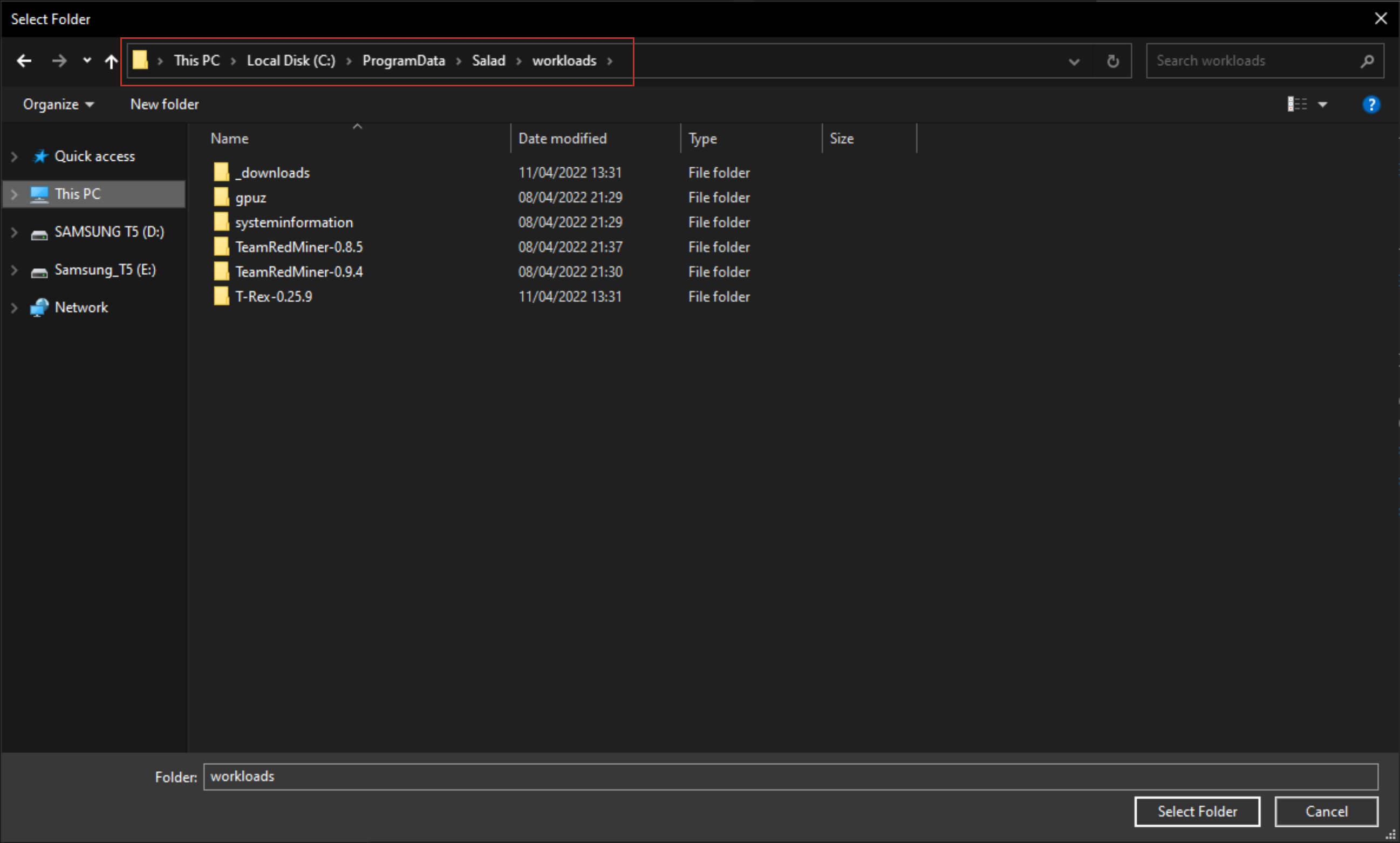Screen dimensions: 1400x843
Task: Select SAMSUNG T5 (D:) drive
Action: [109, 232]
